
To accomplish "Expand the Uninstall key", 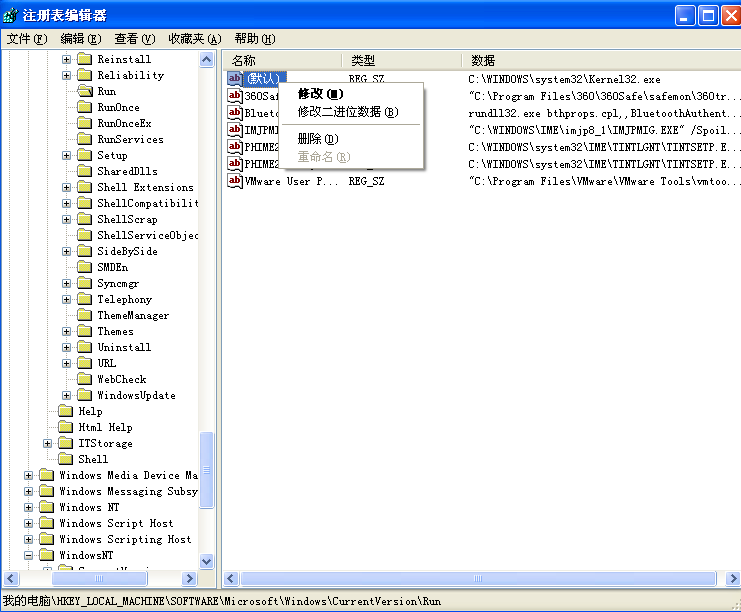I will pos(67,348).
